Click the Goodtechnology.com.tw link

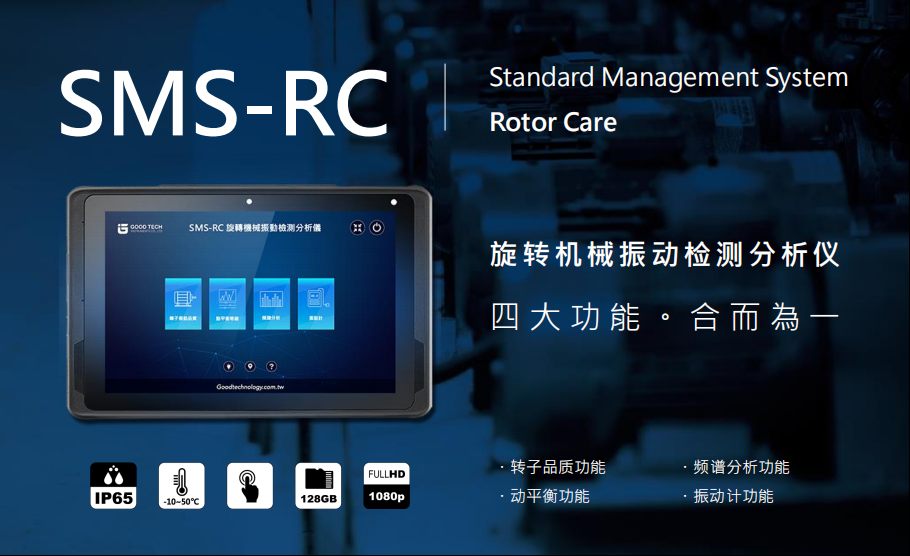(250, 387)
